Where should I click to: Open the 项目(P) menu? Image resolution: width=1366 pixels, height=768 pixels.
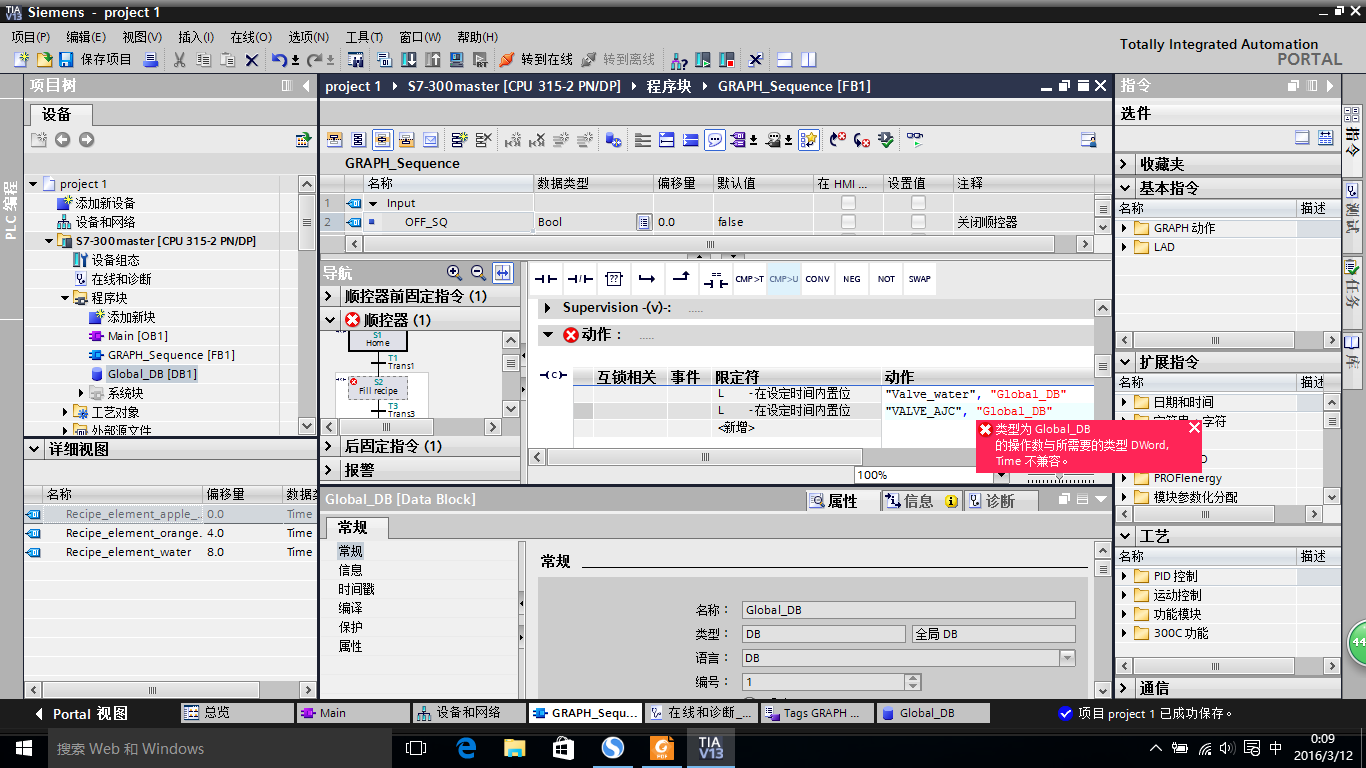(31, 37)
